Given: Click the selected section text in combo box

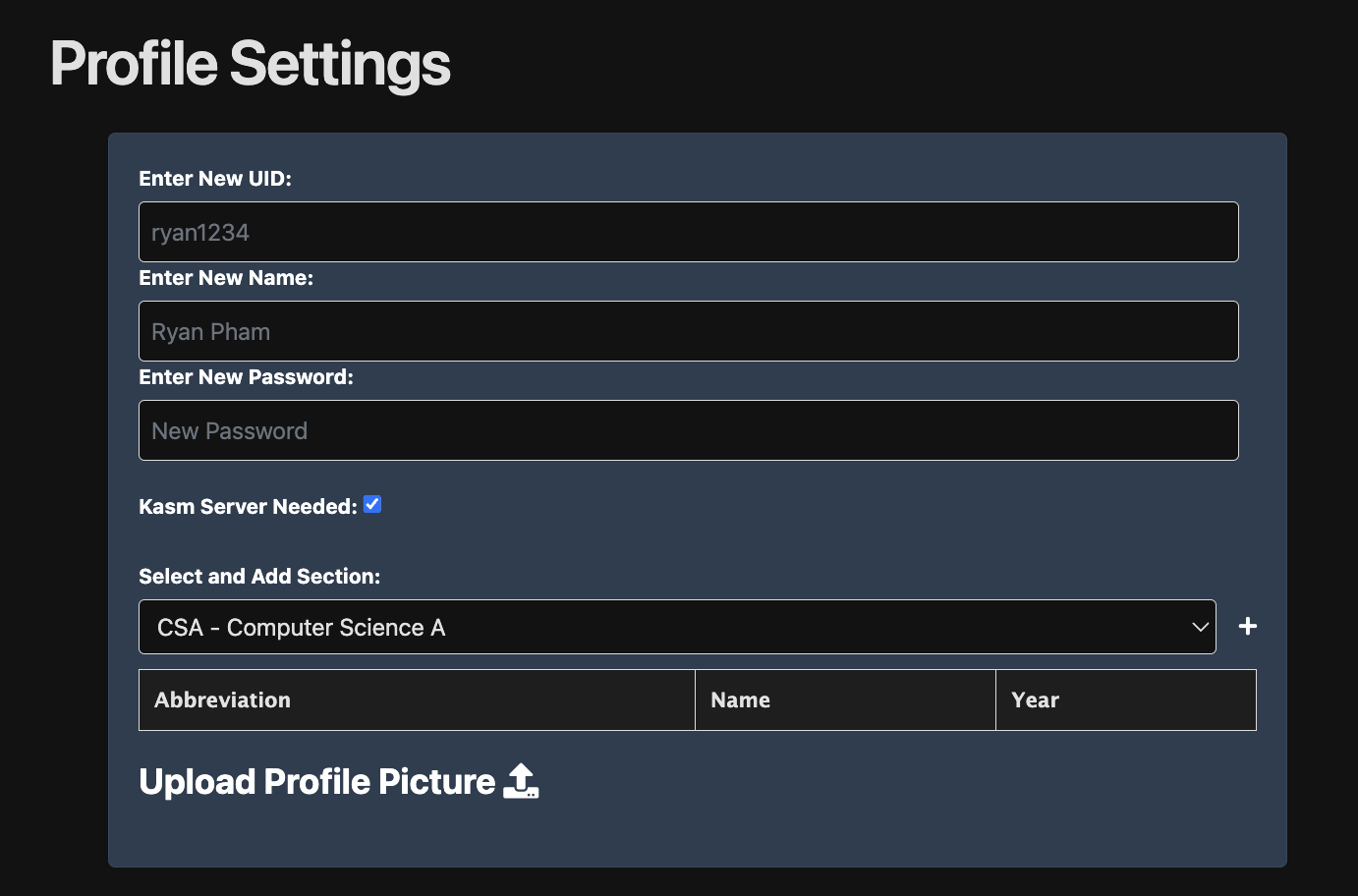Looking at the screenshot, I should click(x=301, y=628).
